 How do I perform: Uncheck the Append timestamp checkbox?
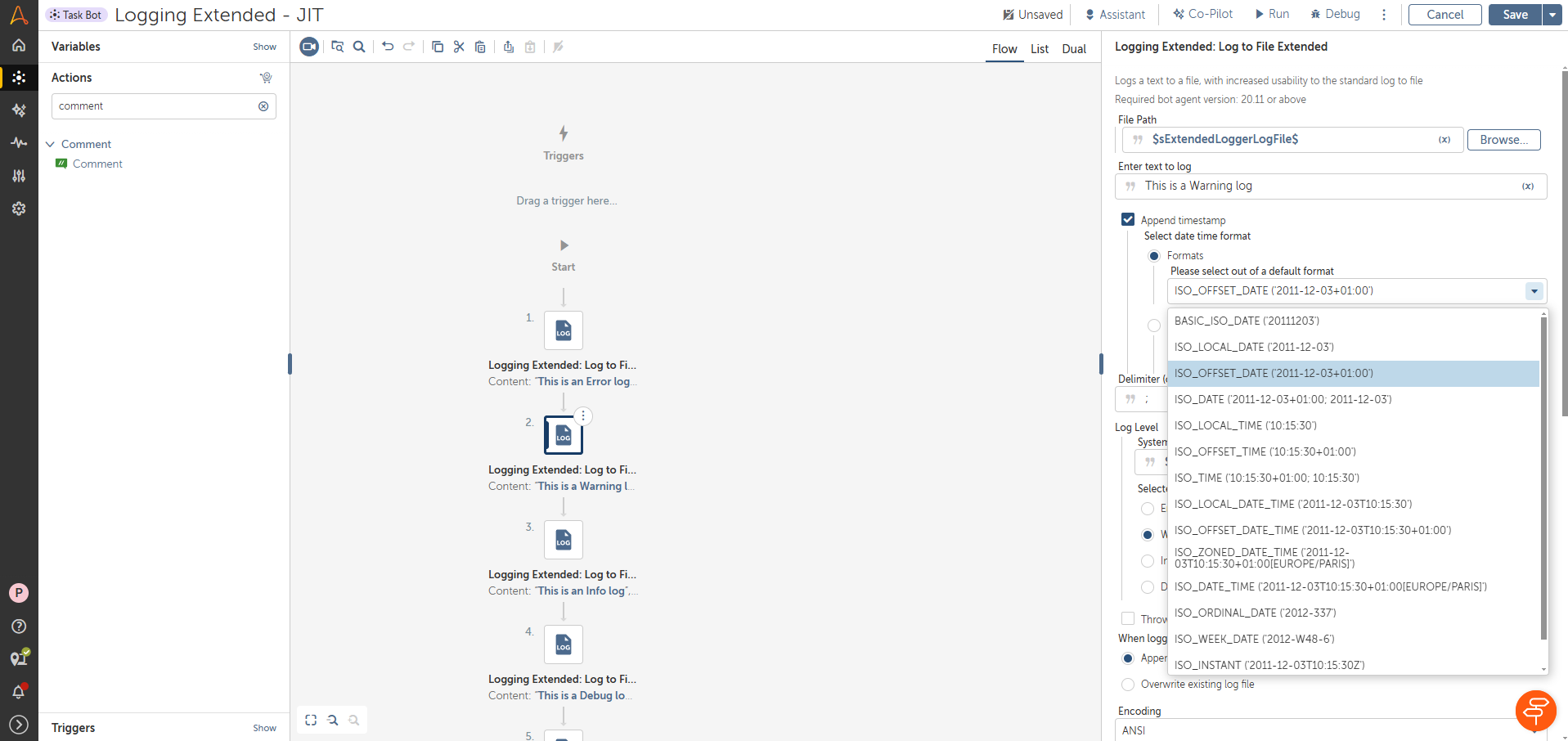[1128, 219]
